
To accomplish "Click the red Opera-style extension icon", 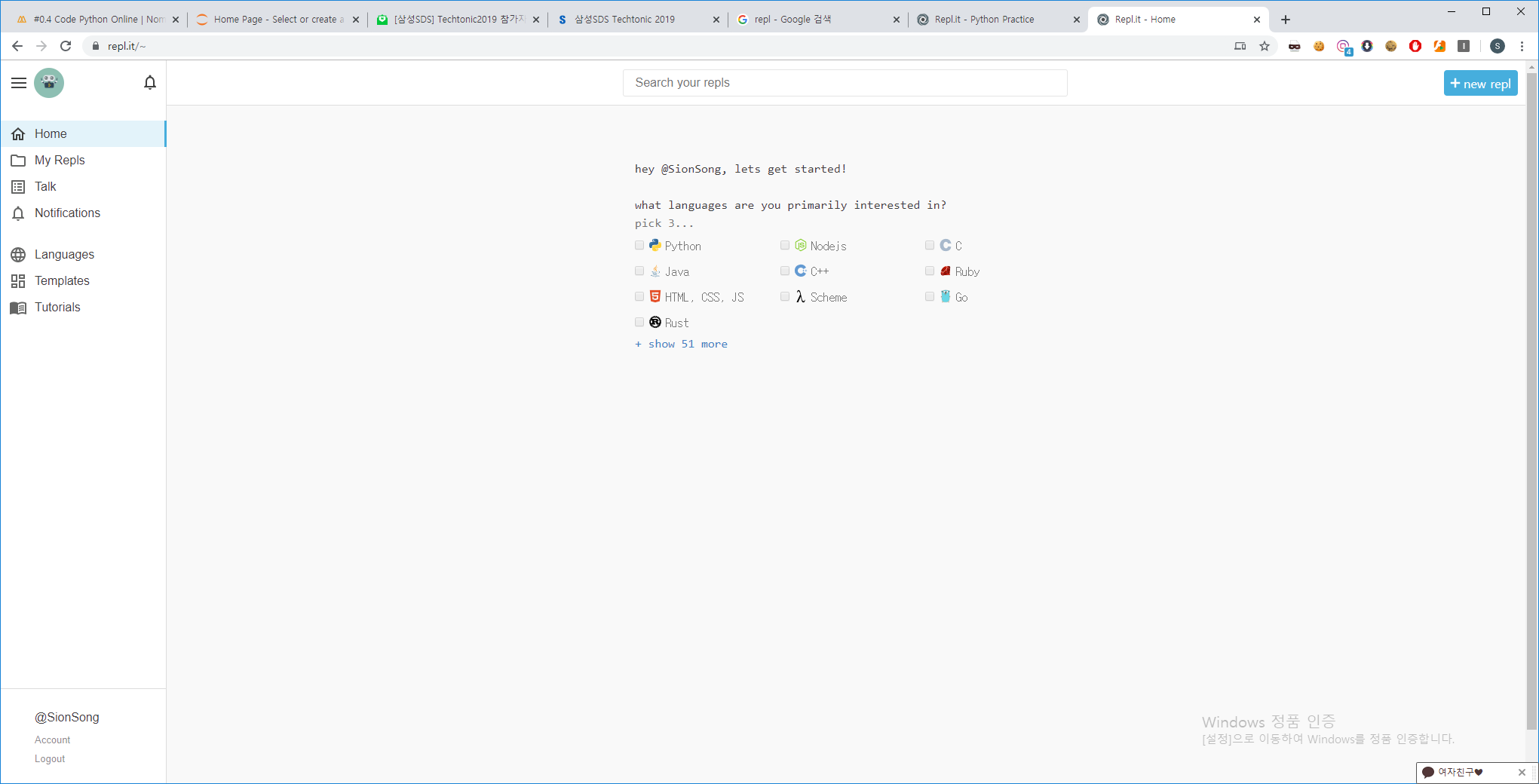I will 1415,46.
